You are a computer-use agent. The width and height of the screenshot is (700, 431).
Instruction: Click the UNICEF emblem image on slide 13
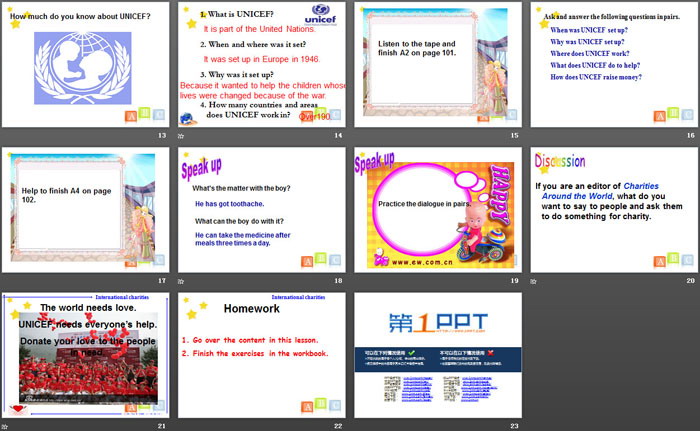click(83, 68)
